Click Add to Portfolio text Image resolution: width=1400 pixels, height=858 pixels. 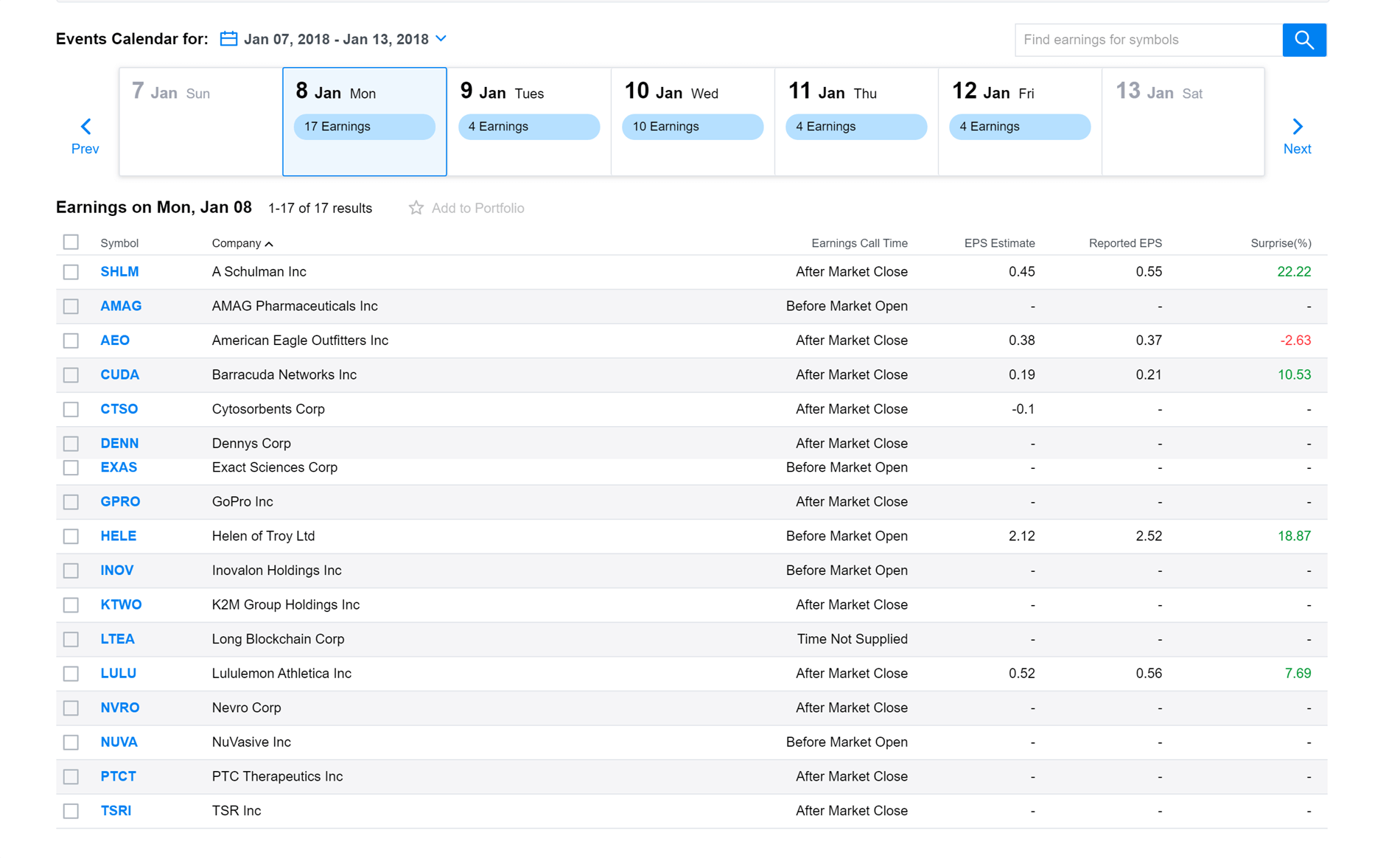point(477,208)
